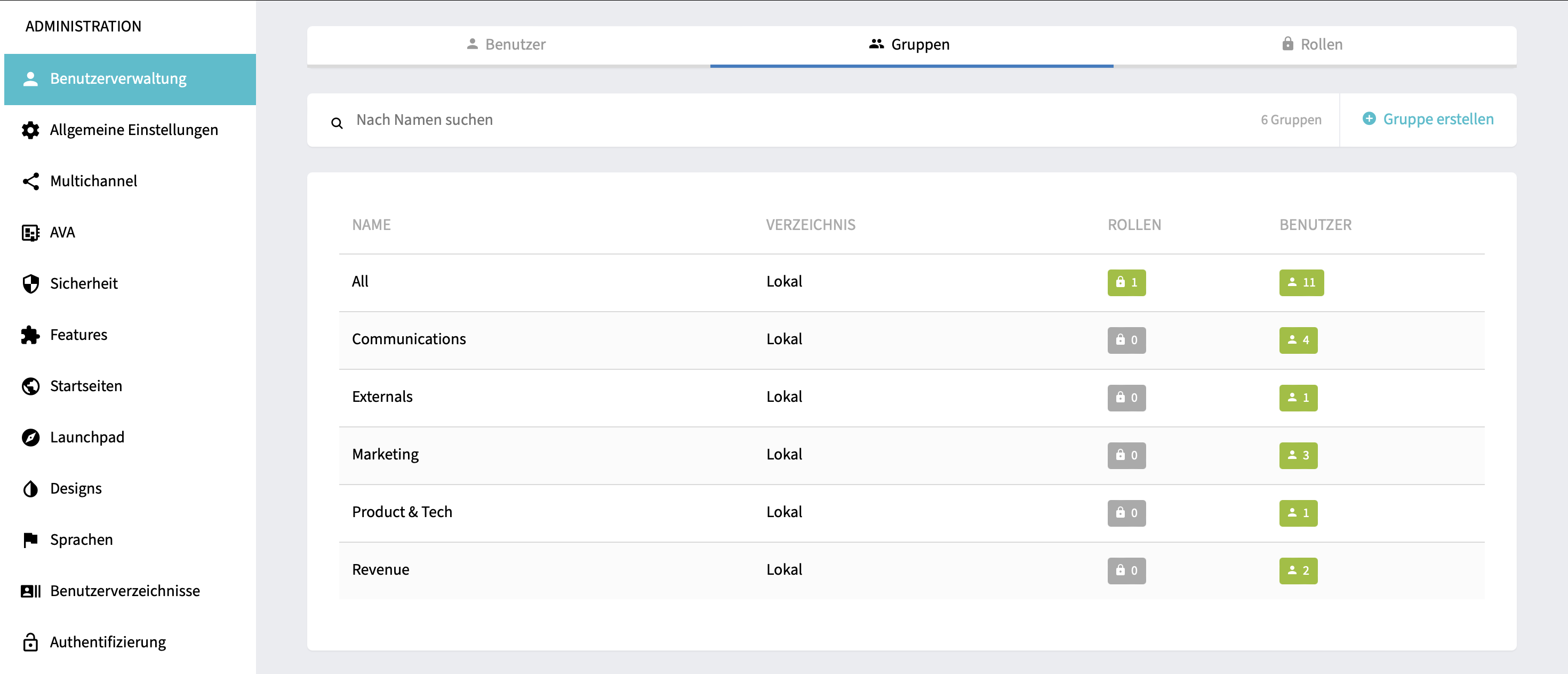Open roles badge for Revenue group
The width and height of the screenshot is (1568, 674).
1127,571
